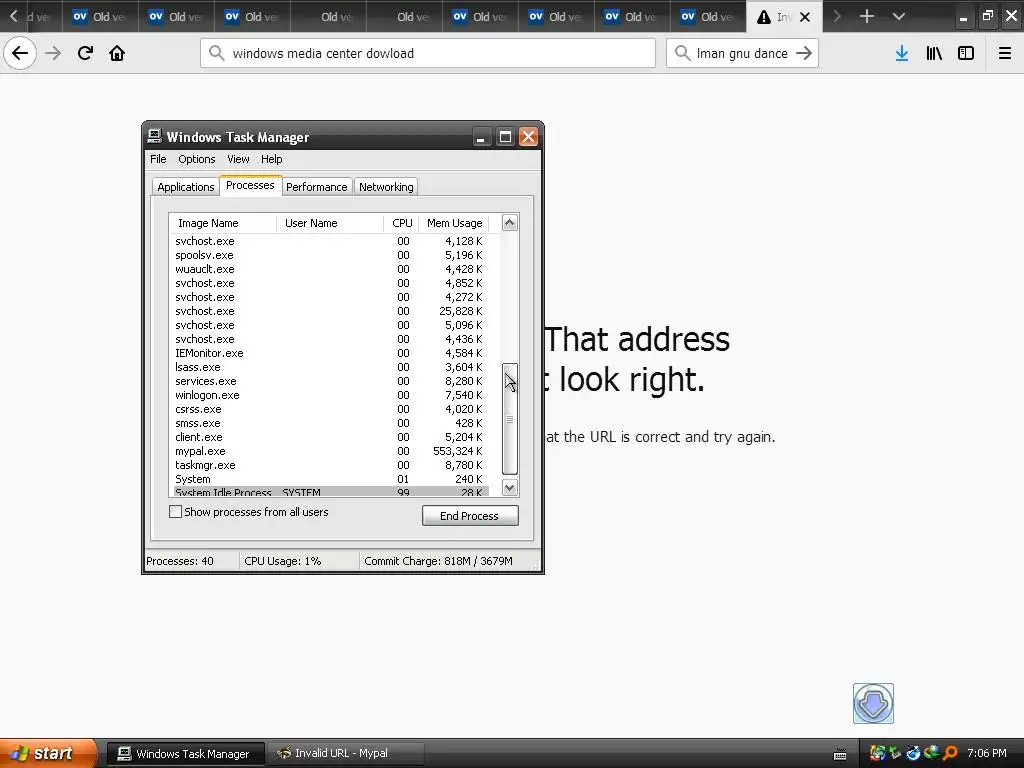Click the orange magnifier tray icon
Viewport: 1024px width, 768px height.
click(950, 754)
